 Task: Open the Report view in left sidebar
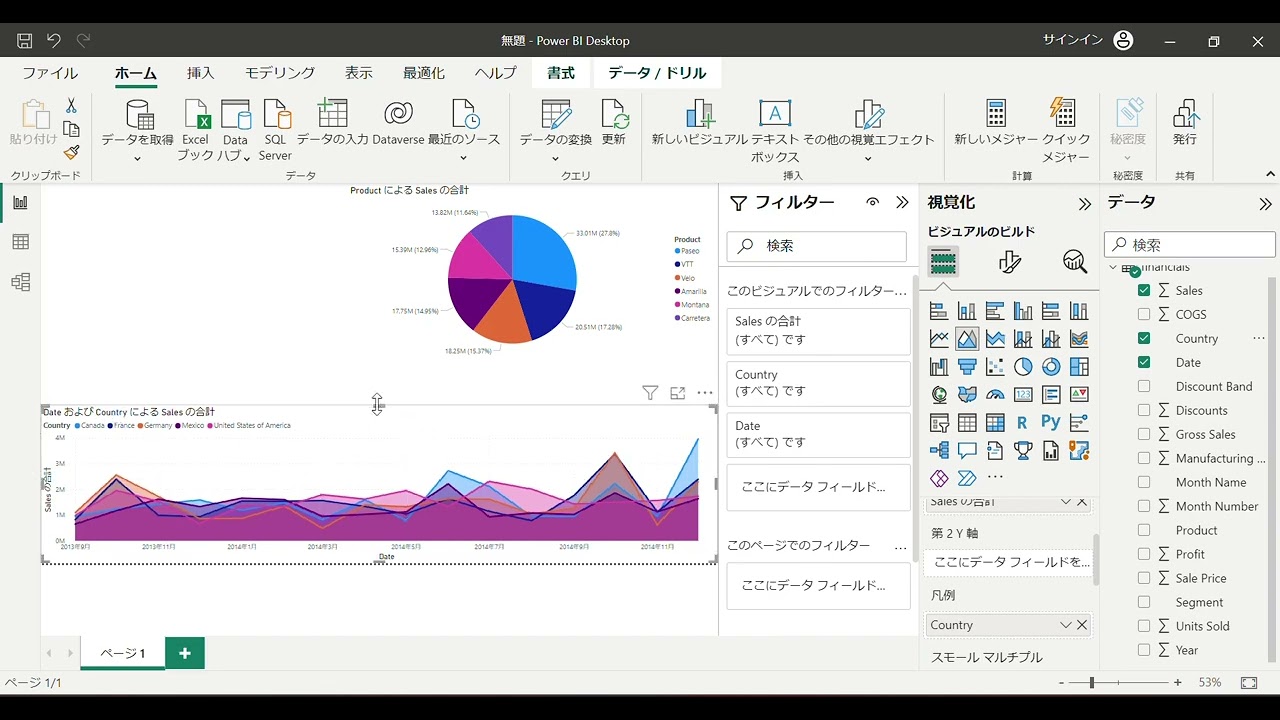(20, 203)
